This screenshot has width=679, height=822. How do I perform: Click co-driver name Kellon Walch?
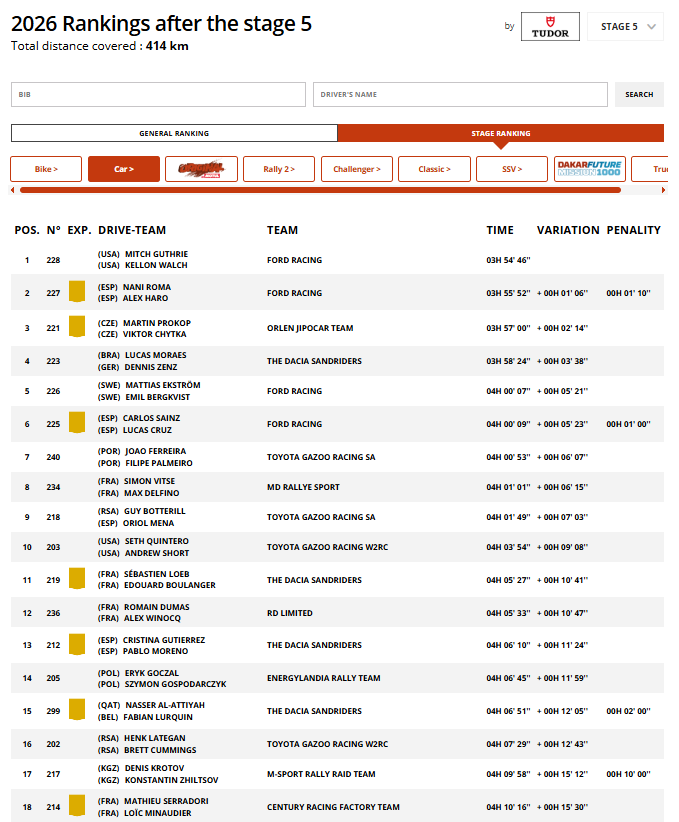(156, 265)
